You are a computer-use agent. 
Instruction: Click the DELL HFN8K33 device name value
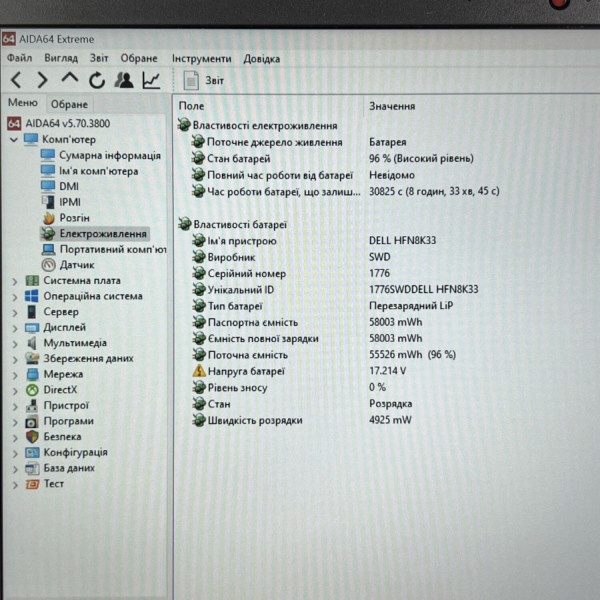click(403, 240)
